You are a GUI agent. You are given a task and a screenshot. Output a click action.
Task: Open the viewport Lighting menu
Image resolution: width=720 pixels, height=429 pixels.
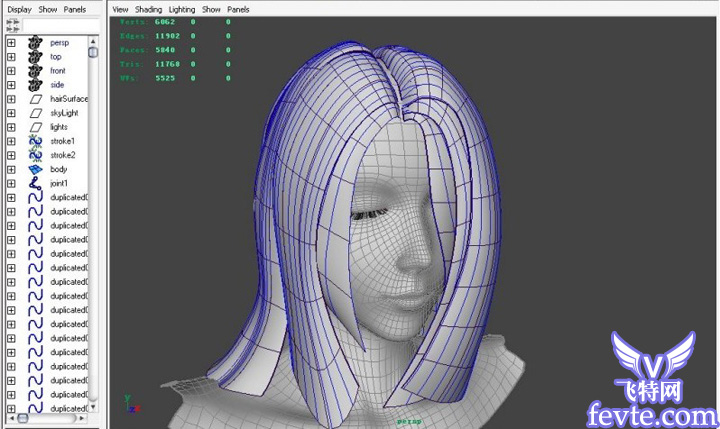click(x=182, y=9)
